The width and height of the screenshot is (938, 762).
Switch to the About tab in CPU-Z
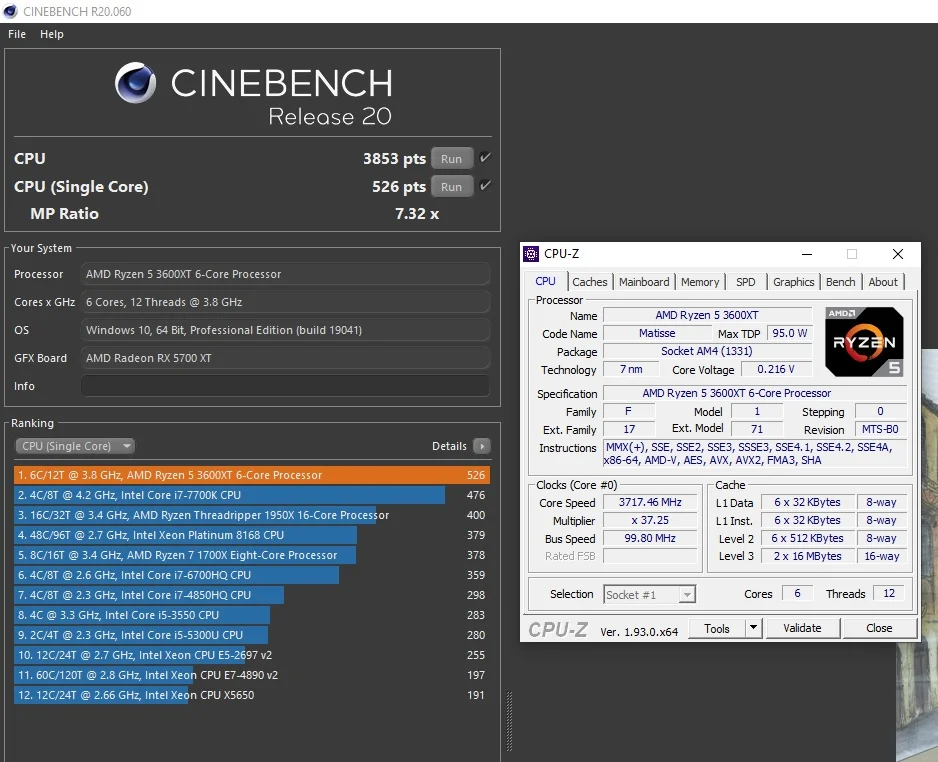click(x=883, y=282)
